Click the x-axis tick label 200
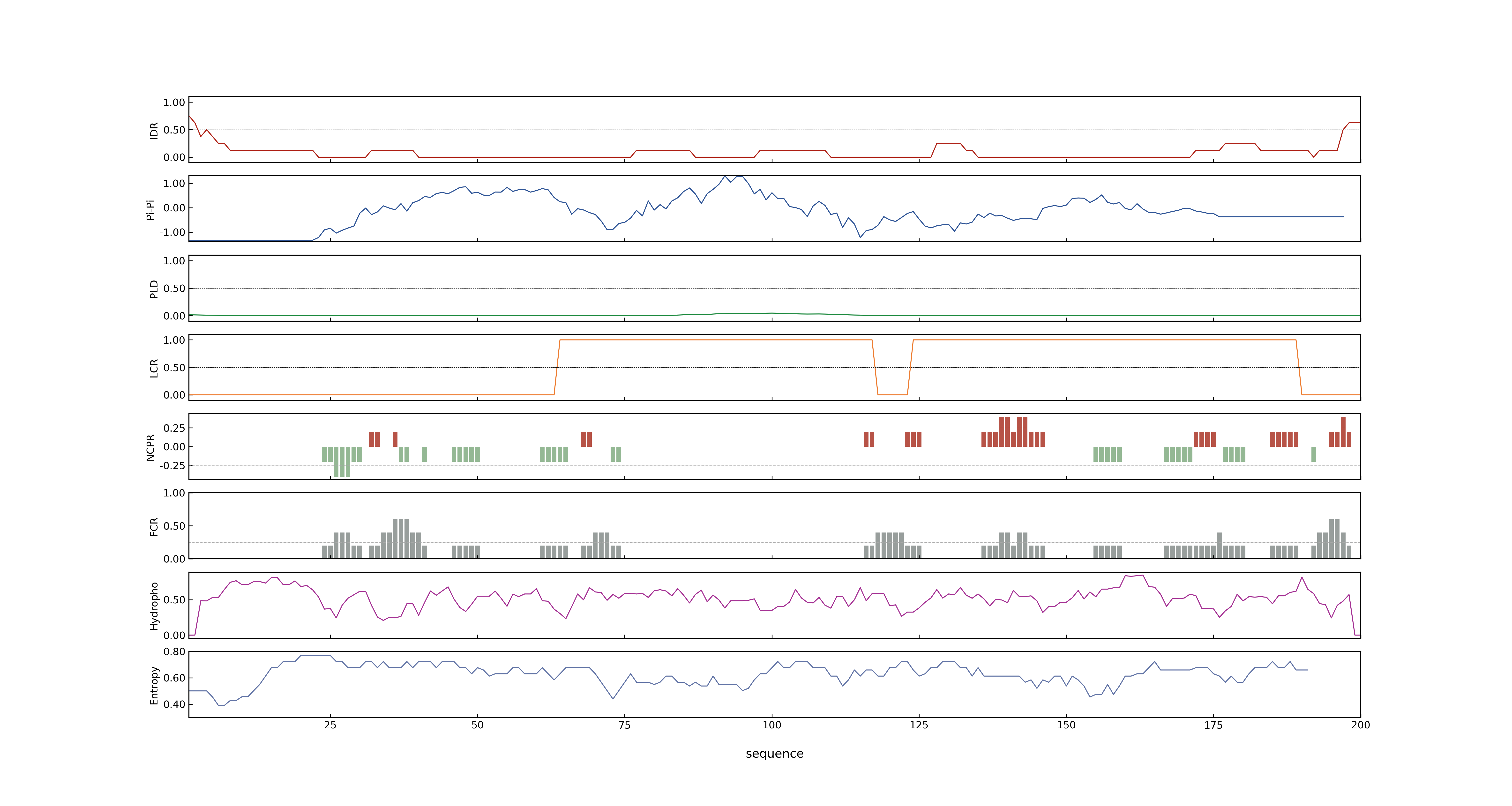 (x=1361, y=725)
